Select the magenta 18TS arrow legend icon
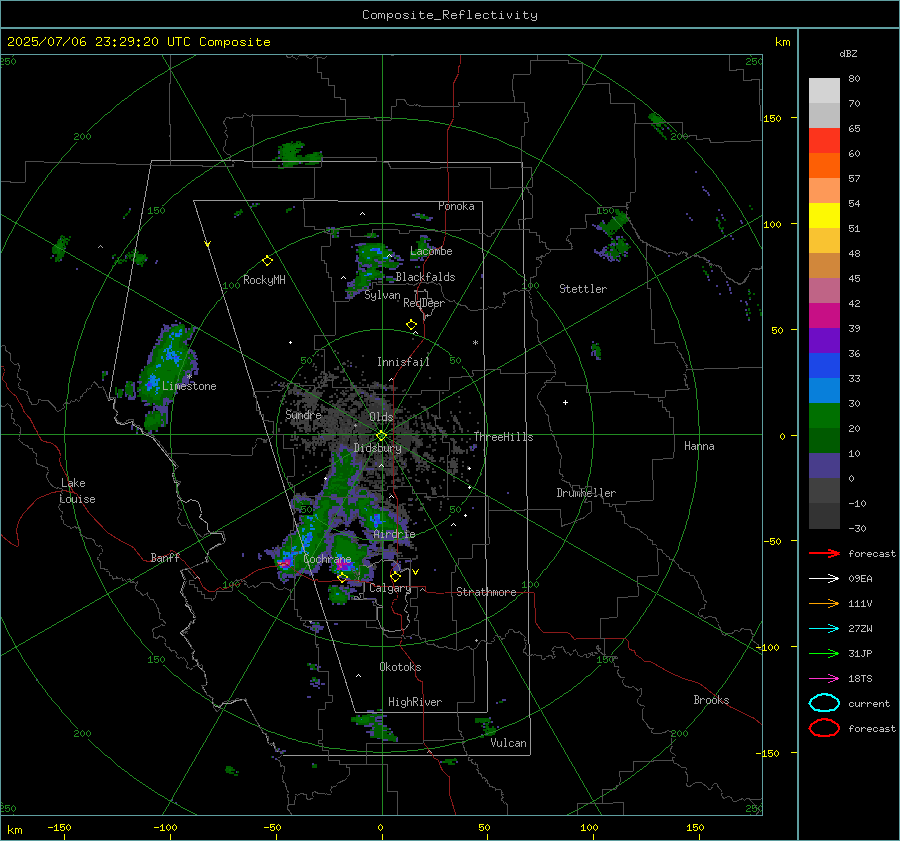The height and width of the screenshot is (841, 900). [824, 679]
